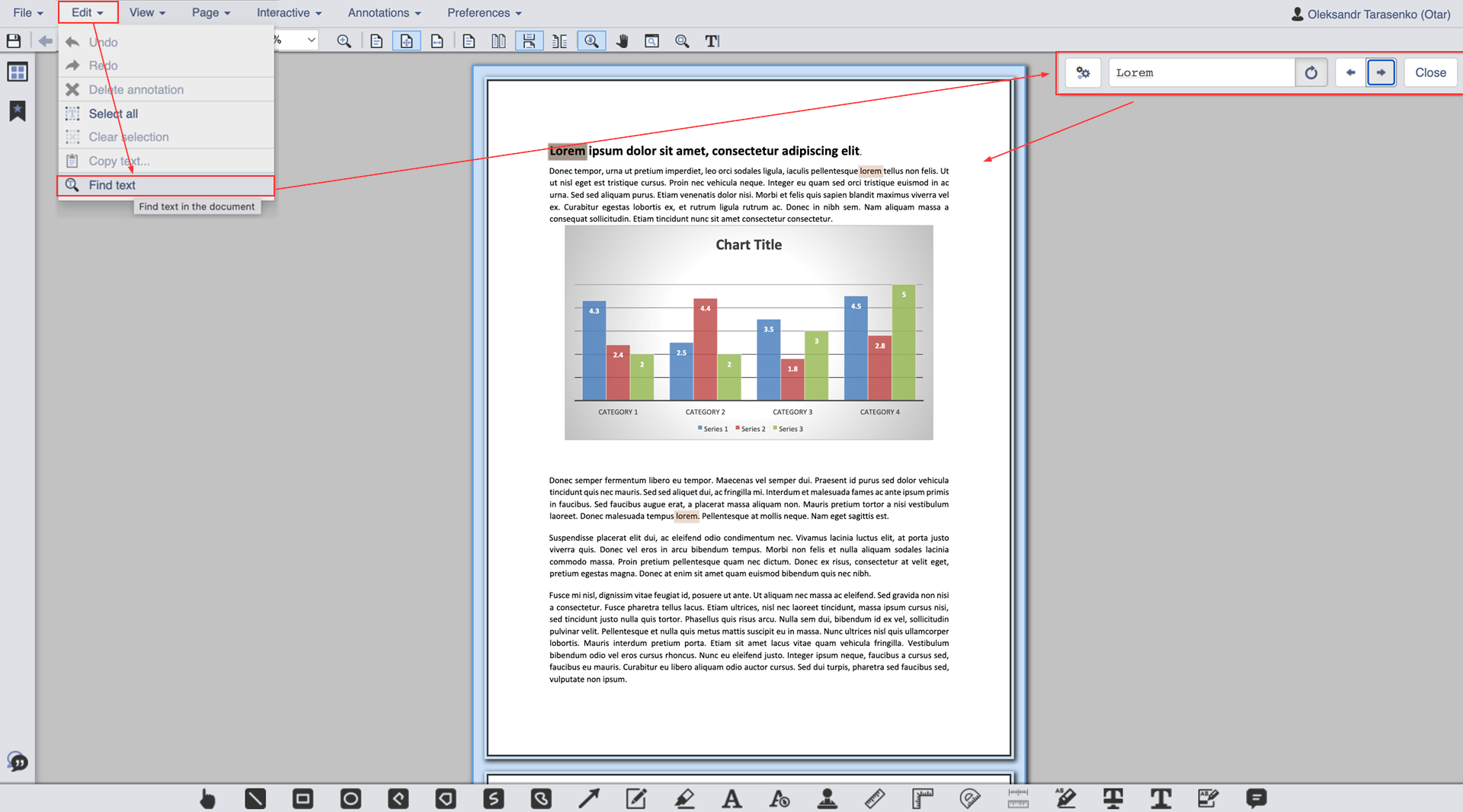Expand the Preferences menu

click(484, 13)
